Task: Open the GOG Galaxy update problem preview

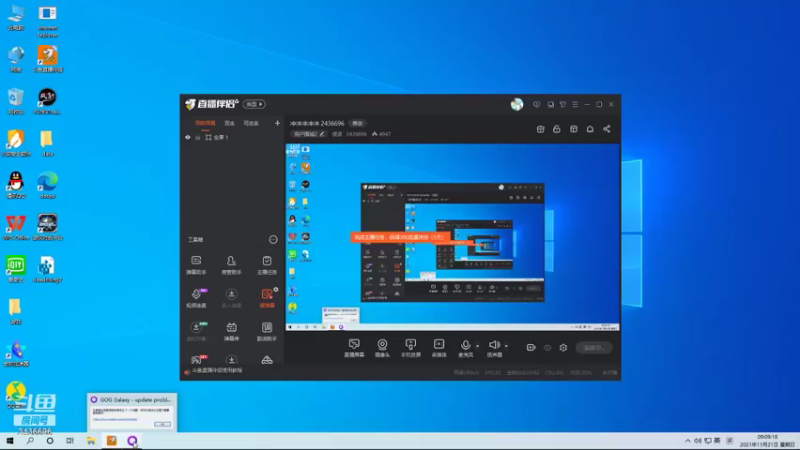Action: 132,412
